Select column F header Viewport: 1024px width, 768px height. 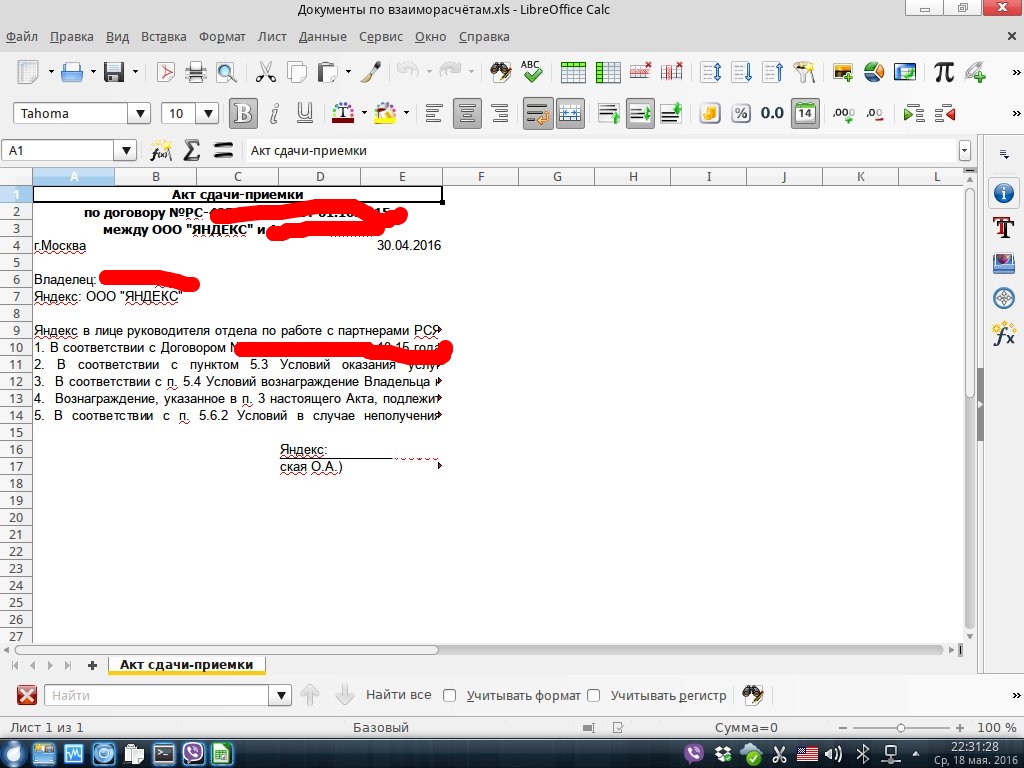pyautogui.click(x=481, y=176)
